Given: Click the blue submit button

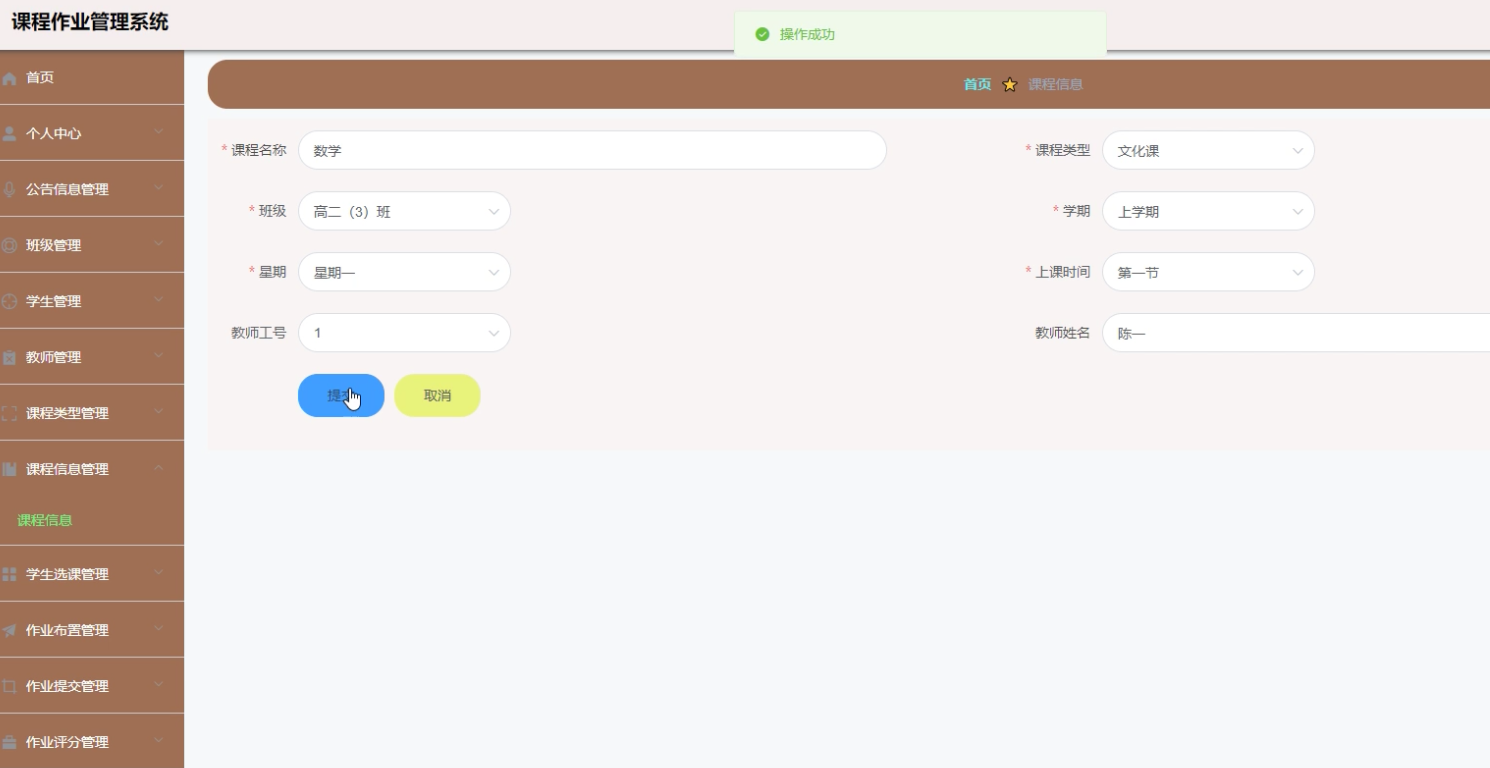Looking at the screenshot, I should click(341, 396).
